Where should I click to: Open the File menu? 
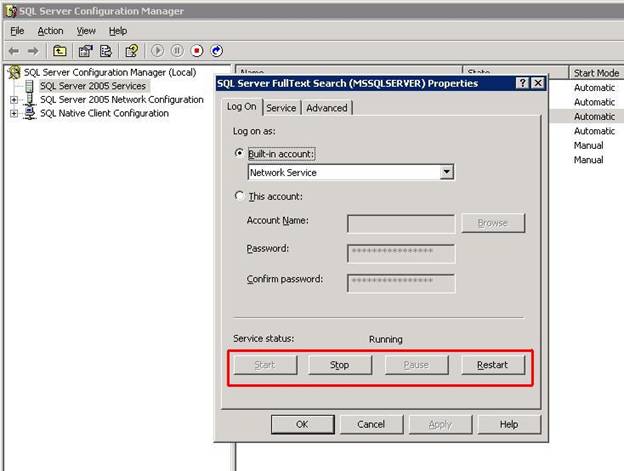click(17, 31)
